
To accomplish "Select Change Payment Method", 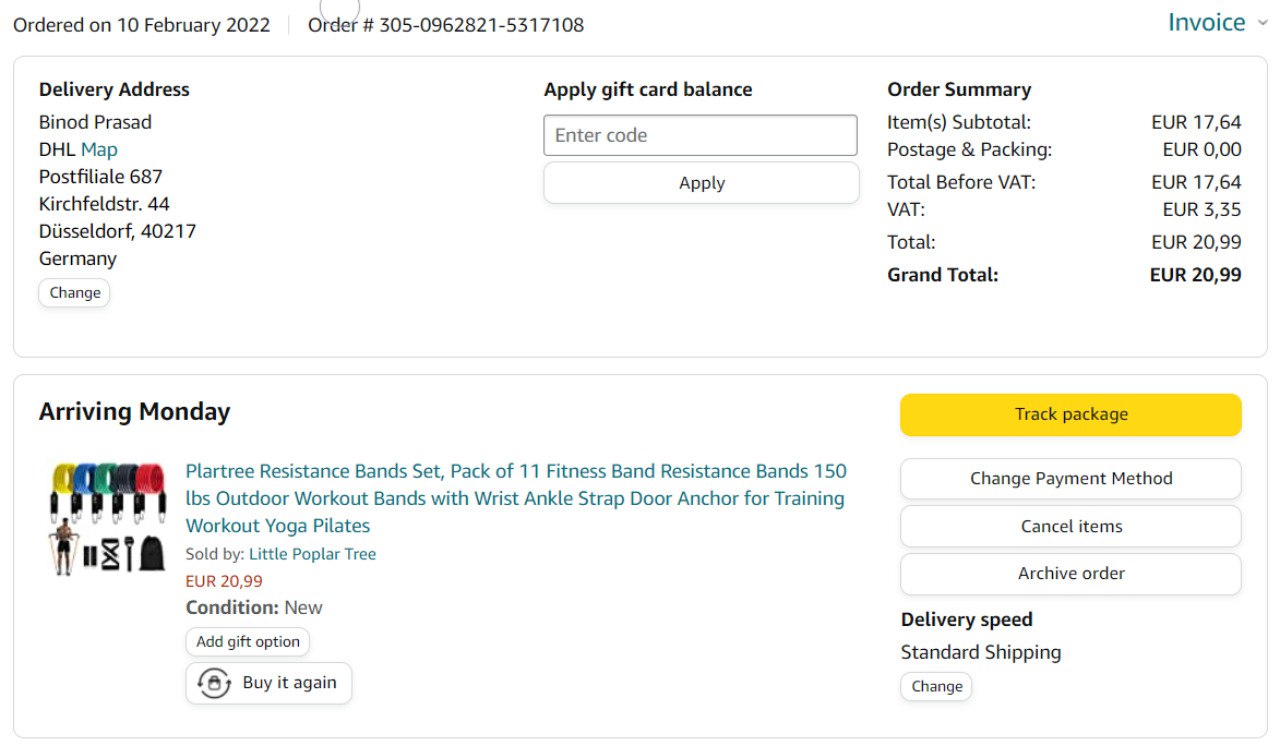I will 1070,478.
